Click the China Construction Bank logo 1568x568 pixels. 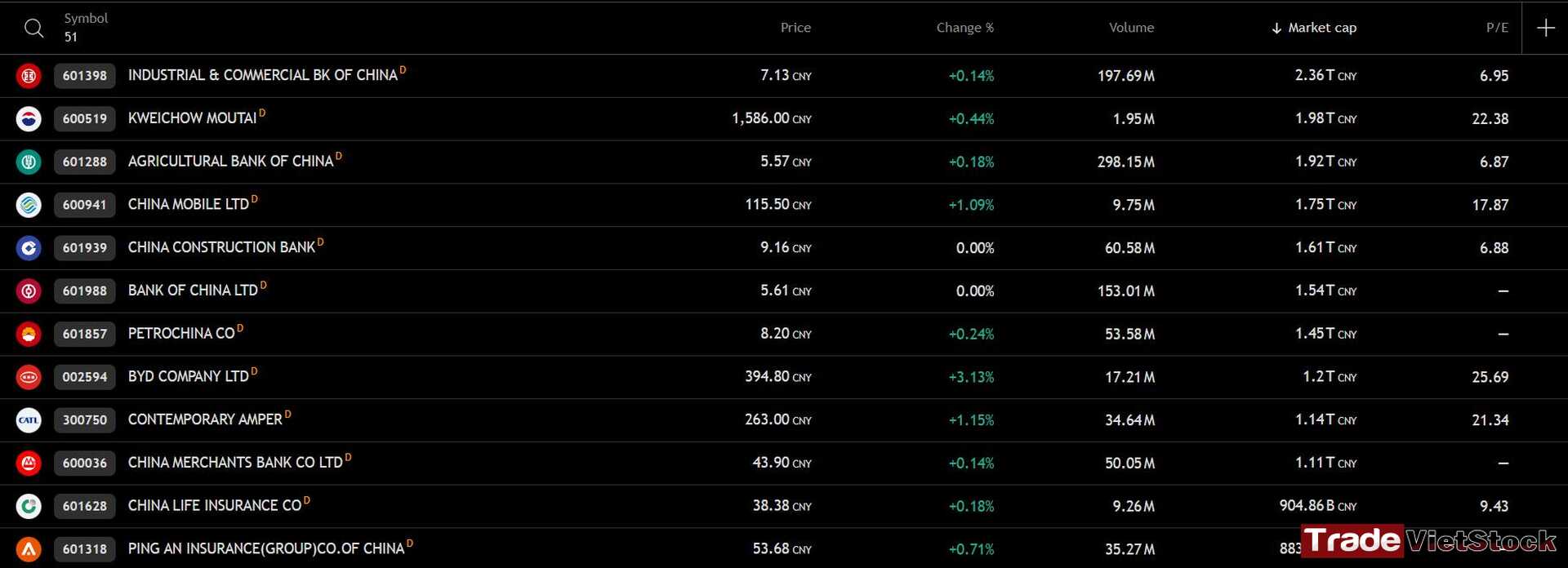pos(29,248)
